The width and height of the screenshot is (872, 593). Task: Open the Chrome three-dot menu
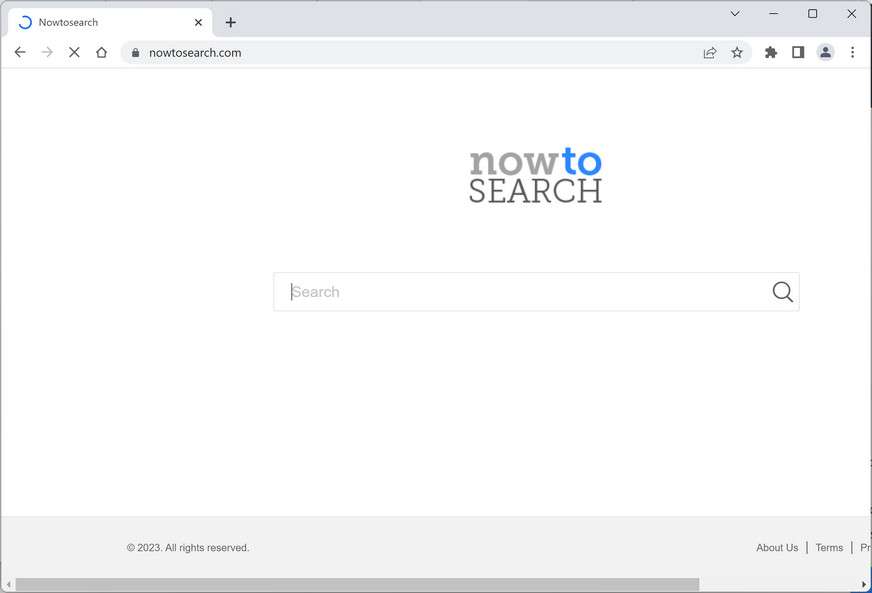point(853,52)
